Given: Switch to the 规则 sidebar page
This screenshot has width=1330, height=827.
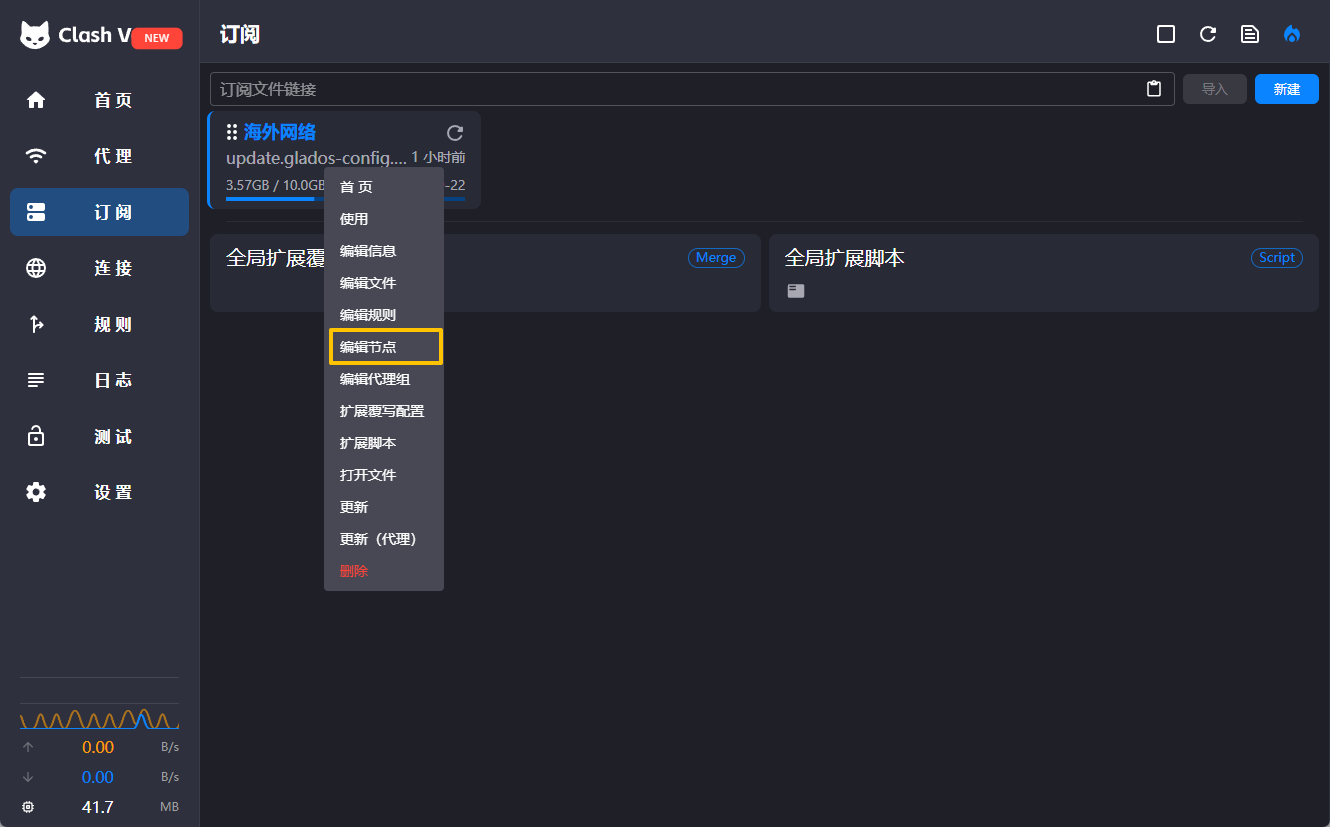Looking at the screenshot, I should [99, 324].
